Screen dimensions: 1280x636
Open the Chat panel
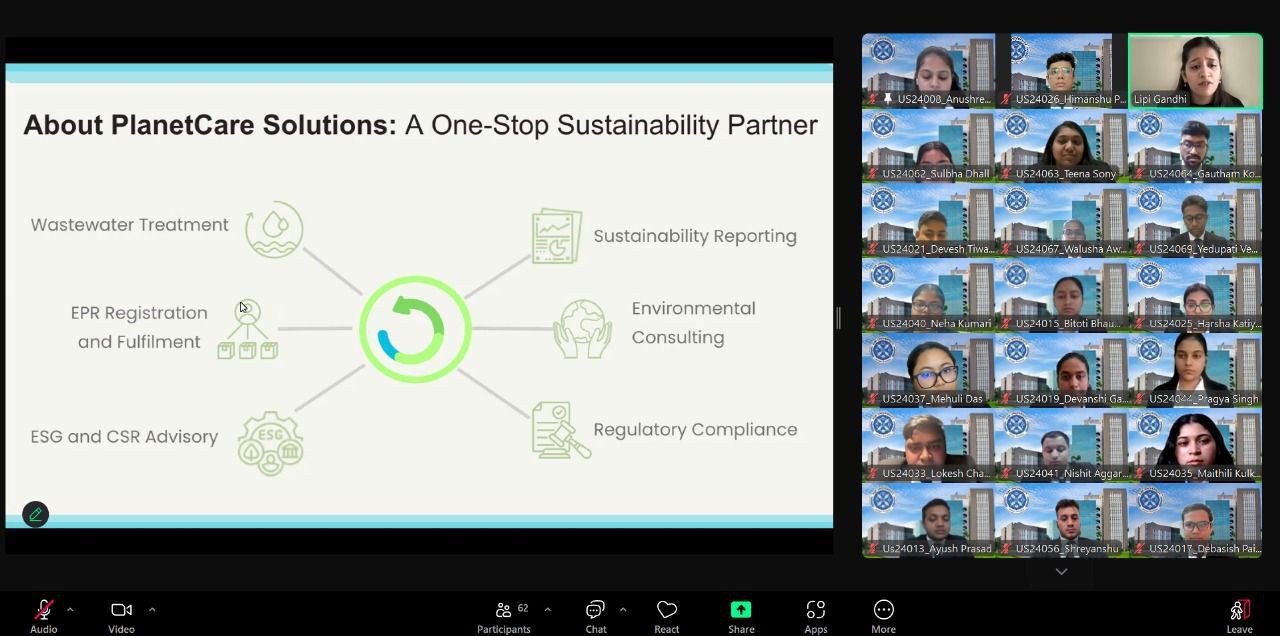click(x=596, y=616)
